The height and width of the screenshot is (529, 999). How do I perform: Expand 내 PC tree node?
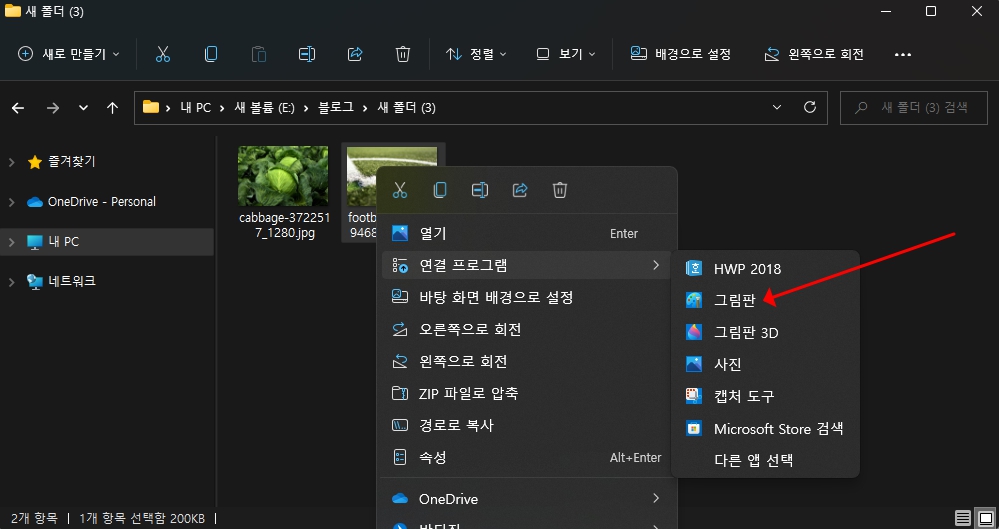click(x=11, y=242)
